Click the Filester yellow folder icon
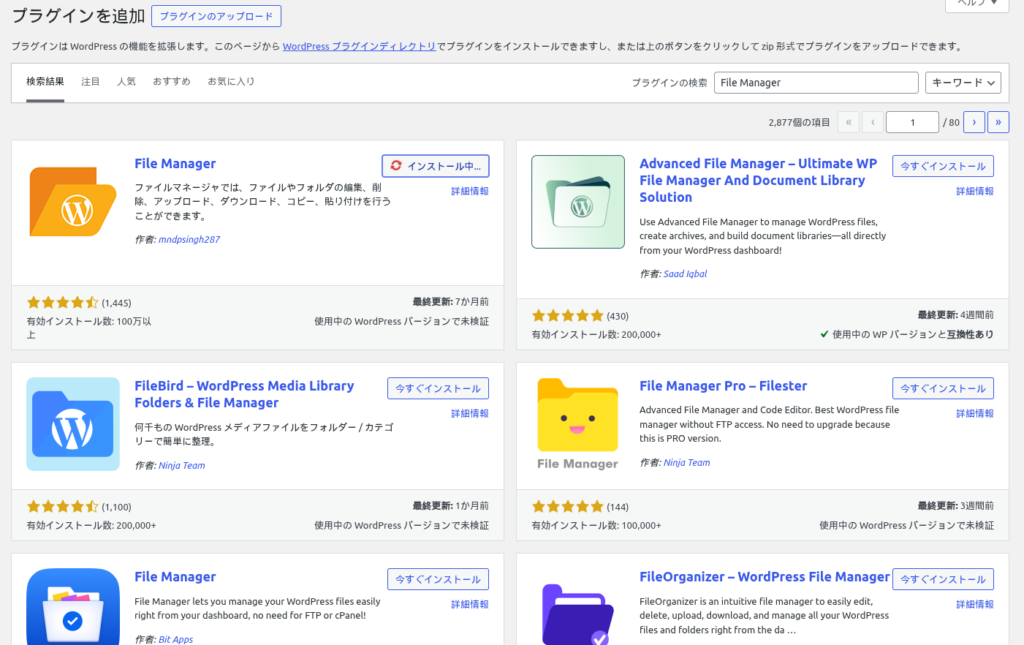This screenshot has width=1024, height=645. coord(578,415)
